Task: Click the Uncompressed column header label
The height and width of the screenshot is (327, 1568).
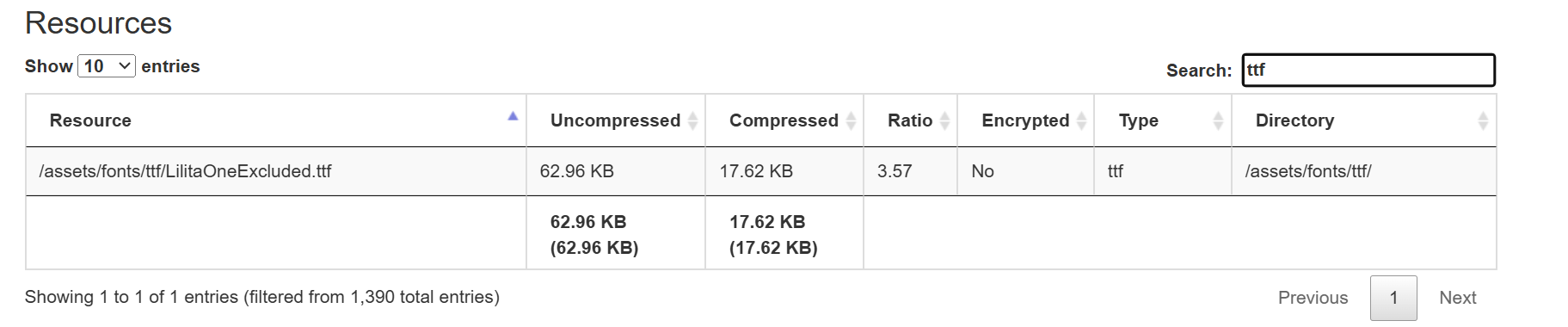Action: tap(615, 120)
